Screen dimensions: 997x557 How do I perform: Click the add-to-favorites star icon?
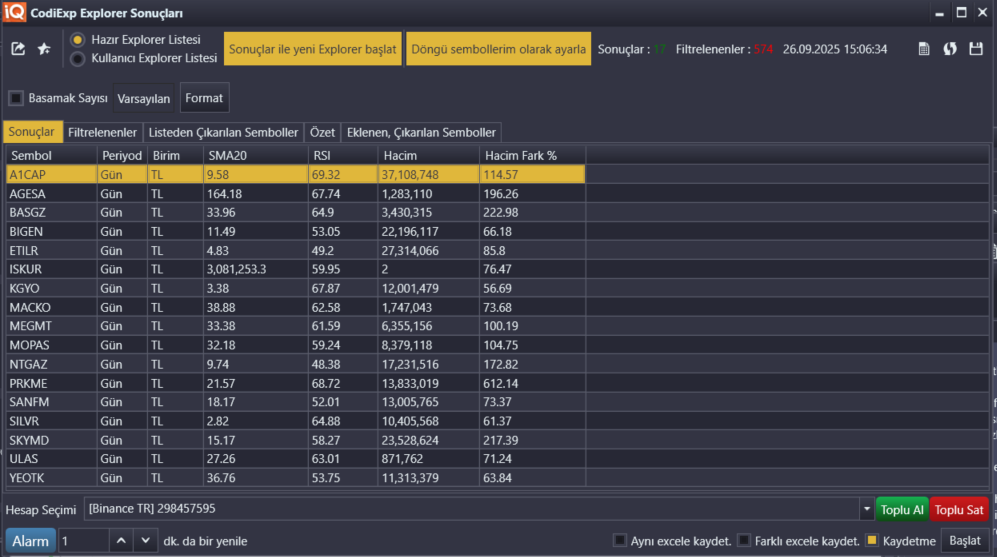tap(44, 49)
